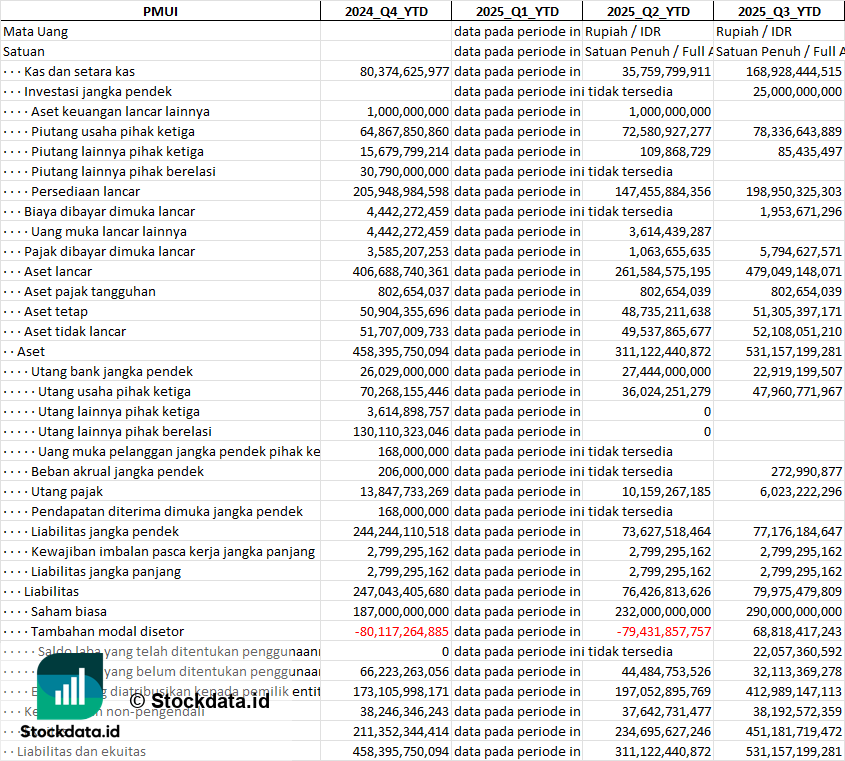Click the 2025_Q1_YTD column header
This screenshot has height=761, width=845.
coord(516,11)
